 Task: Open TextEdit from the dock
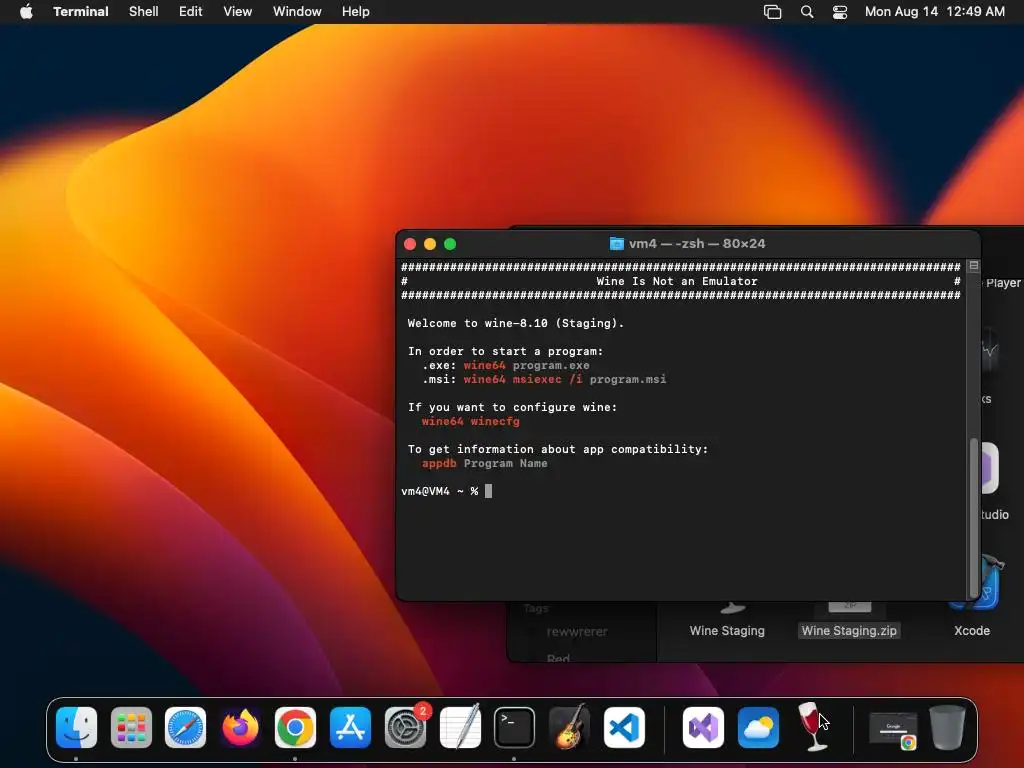pyautogui.click(x=460, y=727)
